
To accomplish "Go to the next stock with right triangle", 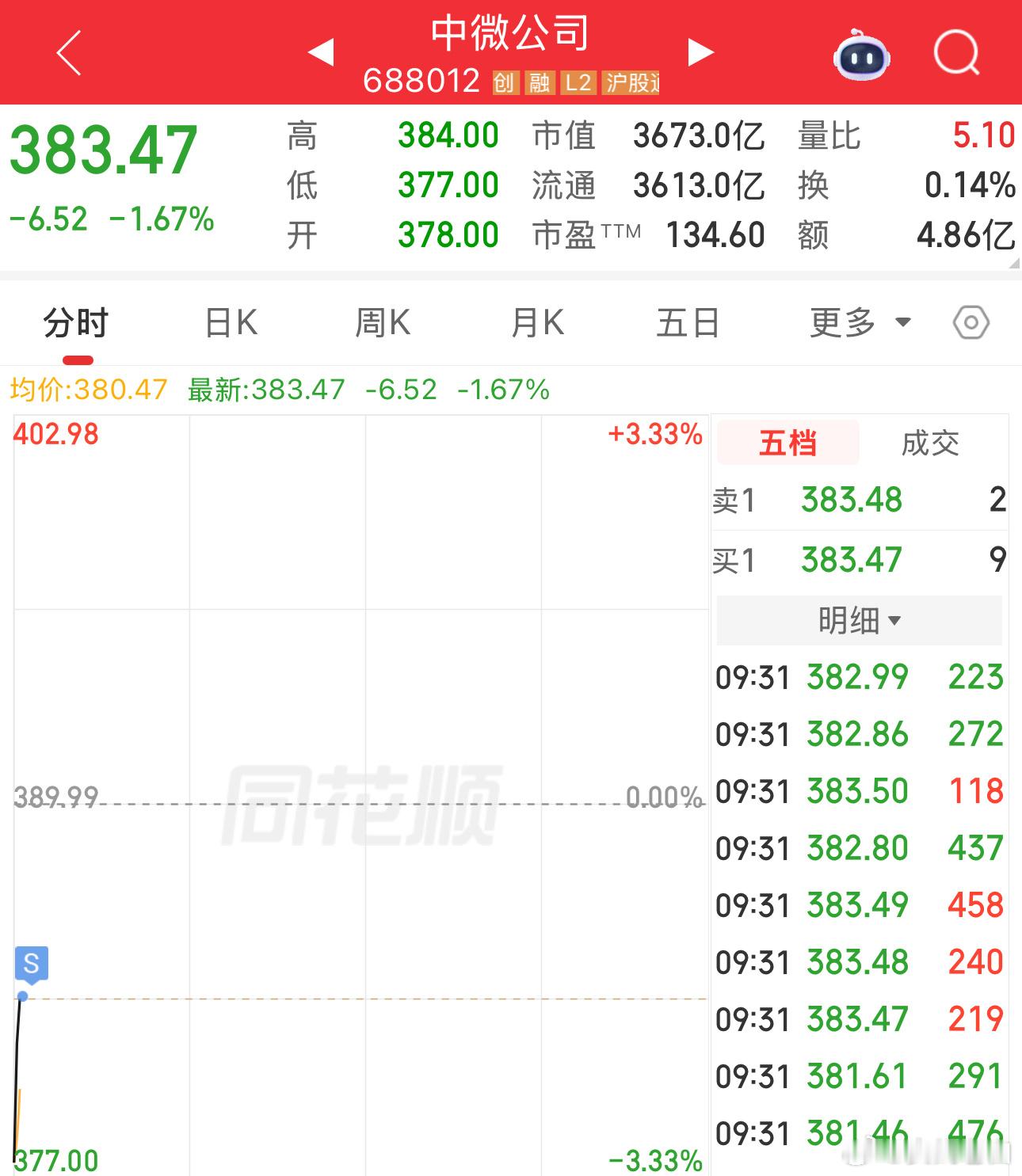I will 700,51.
